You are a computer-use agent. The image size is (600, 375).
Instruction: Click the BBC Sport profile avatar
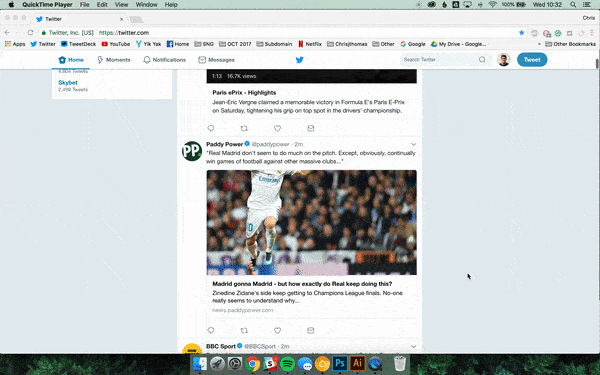(x=192, y=349)
